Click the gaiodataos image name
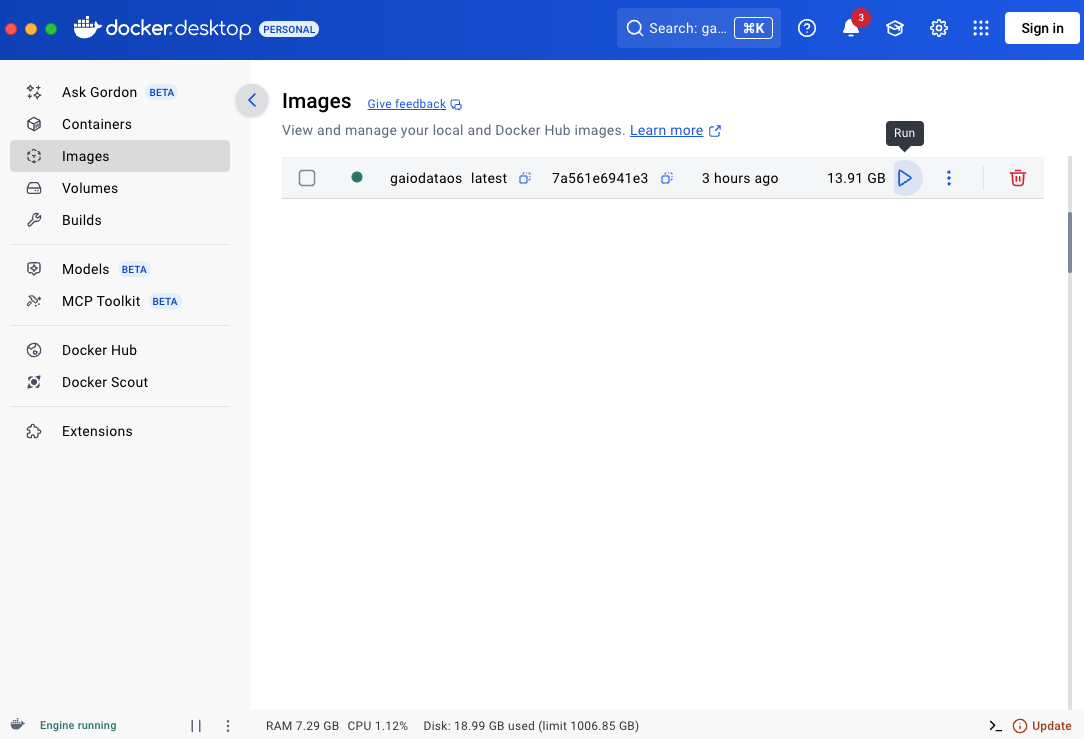Viewport: 1084px width, 739px height. 426,178
